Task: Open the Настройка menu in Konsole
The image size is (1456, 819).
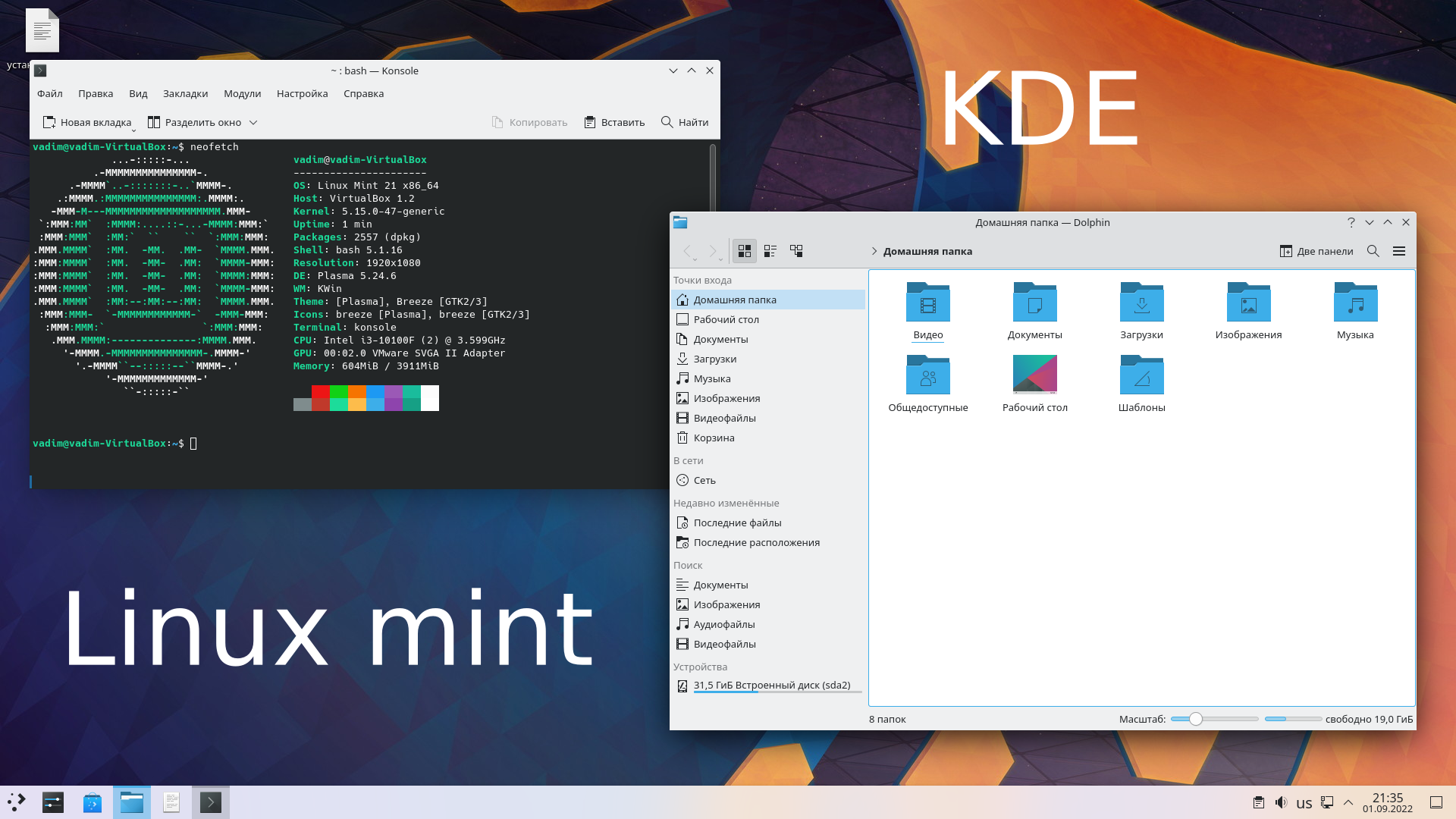Action: click(302, 93)
